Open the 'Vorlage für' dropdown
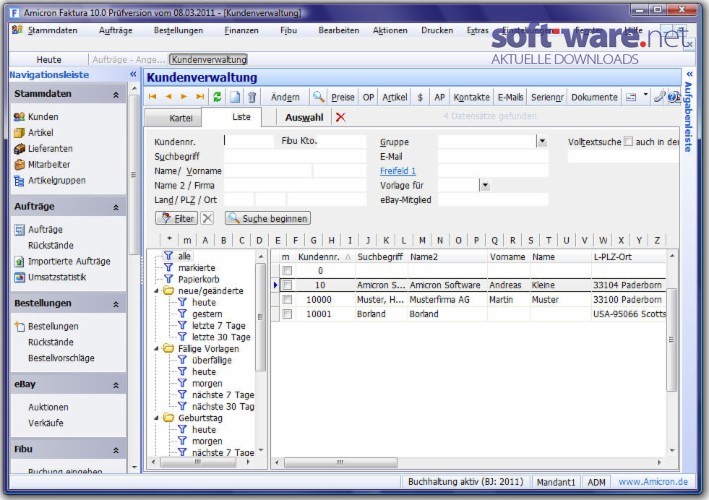709x500 pixels. pos(485,185)
